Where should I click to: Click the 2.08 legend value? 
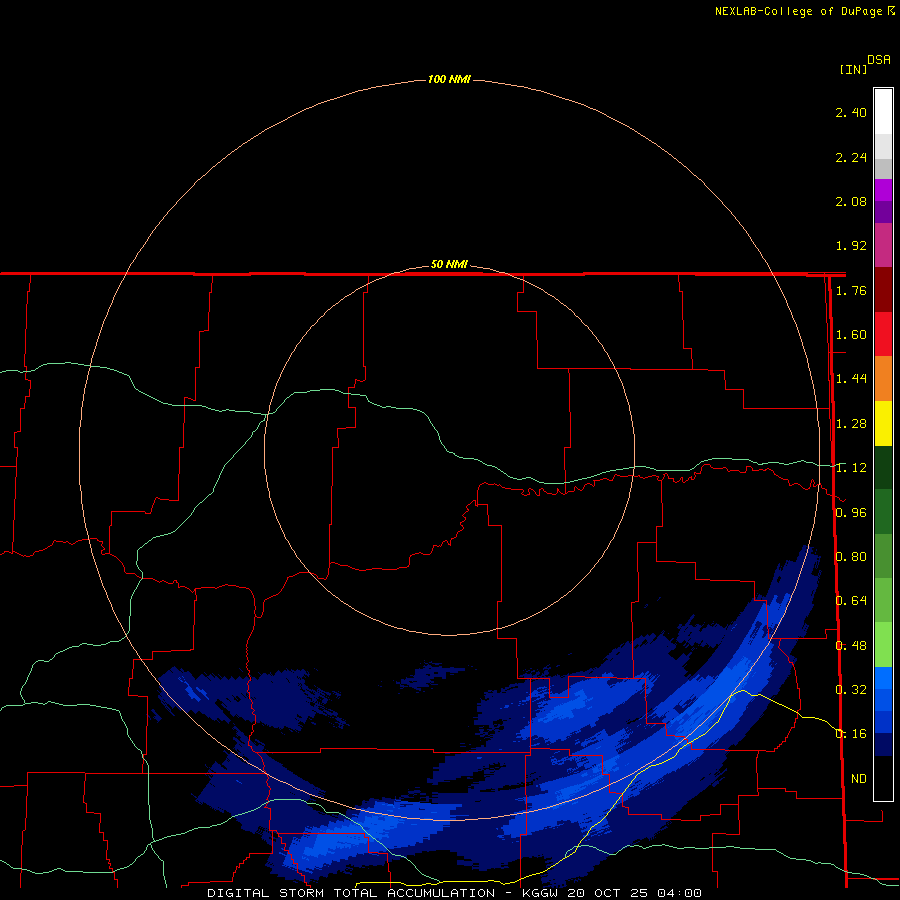coord(851,201)
